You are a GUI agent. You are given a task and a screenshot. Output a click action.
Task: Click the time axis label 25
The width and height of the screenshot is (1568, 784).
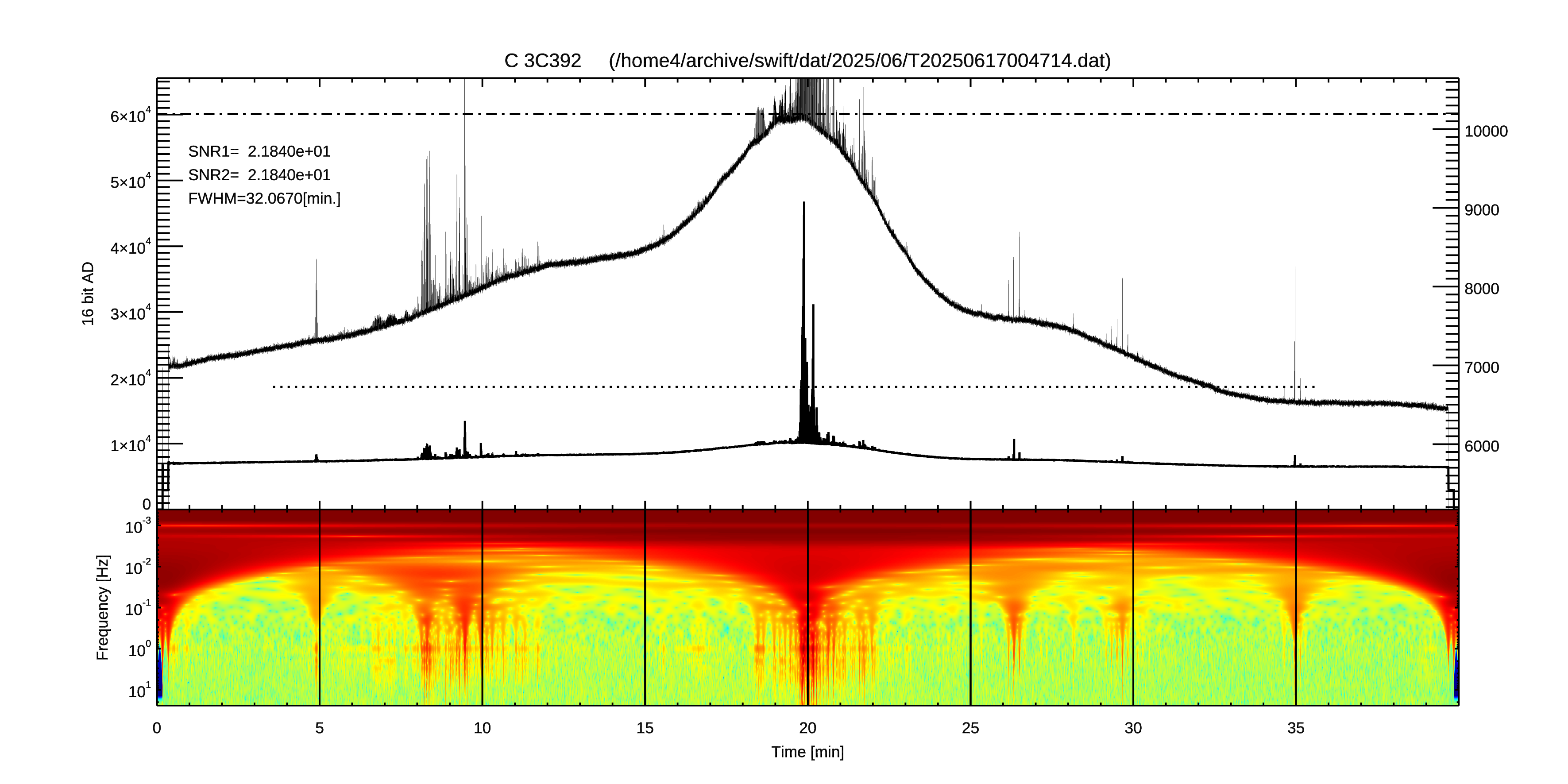[970, 728]
